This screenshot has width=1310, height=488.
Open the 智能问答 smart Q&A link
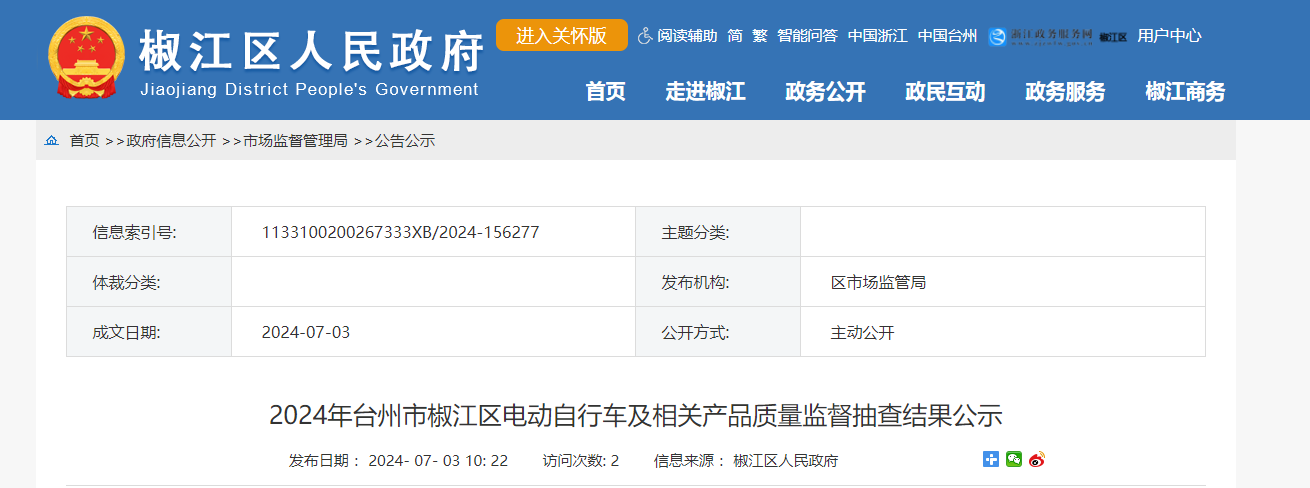tap(807, 36)
